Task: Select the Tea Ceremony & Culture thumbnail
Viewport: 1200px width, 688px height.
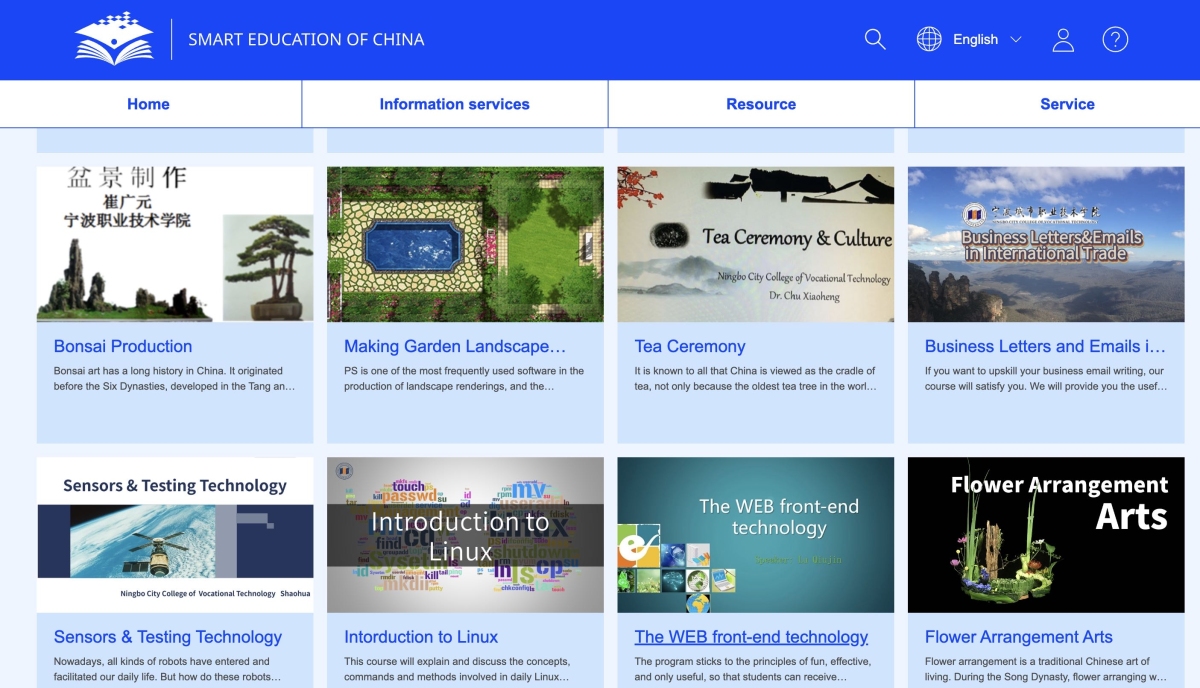Action: pos(756,244)
